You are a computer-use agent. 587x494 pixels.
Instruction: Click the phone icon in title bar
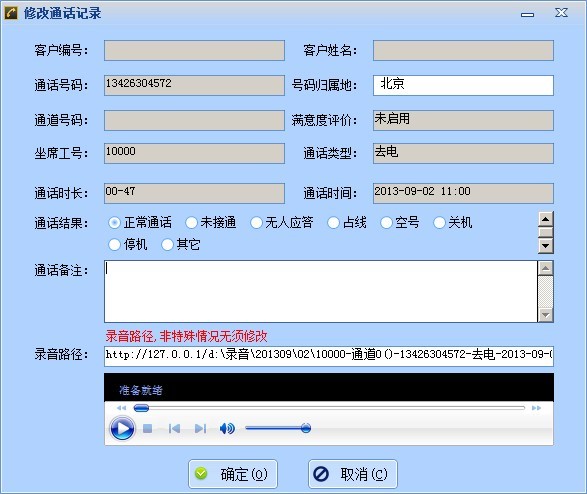pyautogui.click(x=11, y=13)
